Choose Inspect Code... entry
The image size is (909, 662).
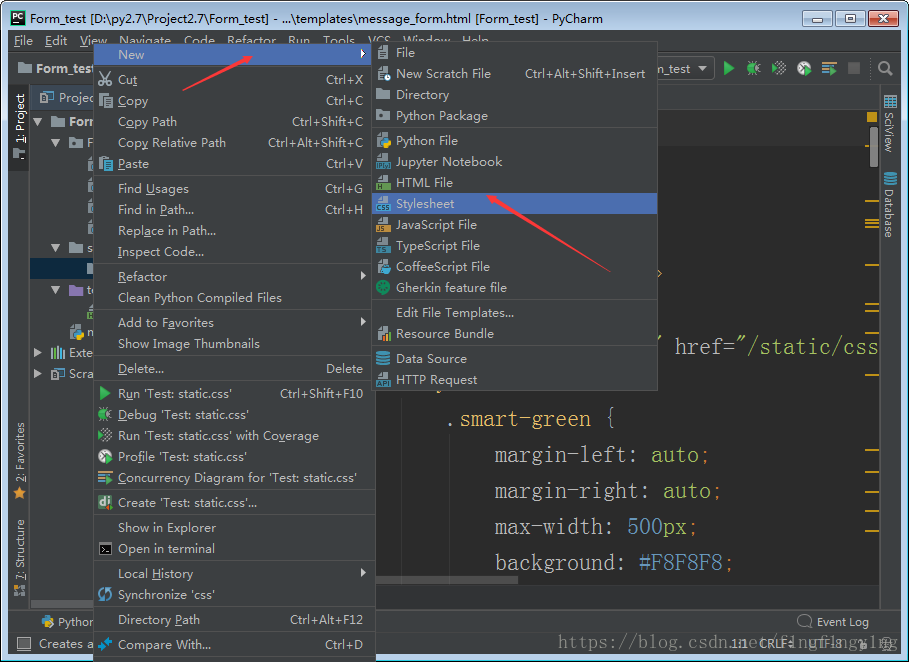232,252
